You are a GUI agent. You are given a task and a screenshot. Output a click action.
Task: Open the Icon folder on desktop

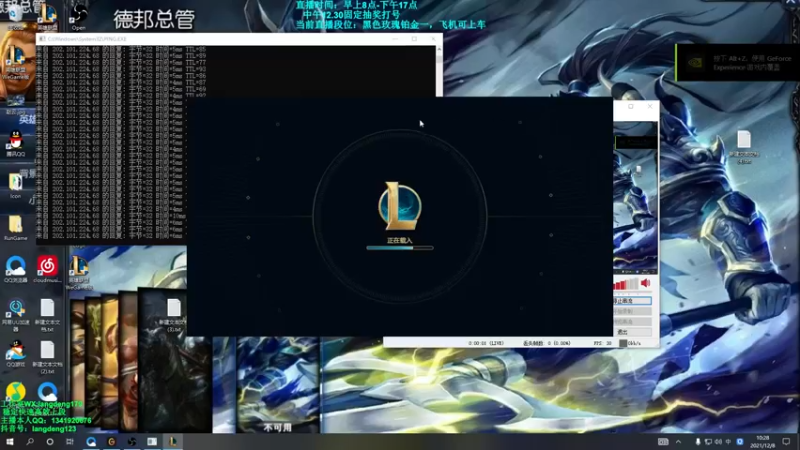point(15,186)
